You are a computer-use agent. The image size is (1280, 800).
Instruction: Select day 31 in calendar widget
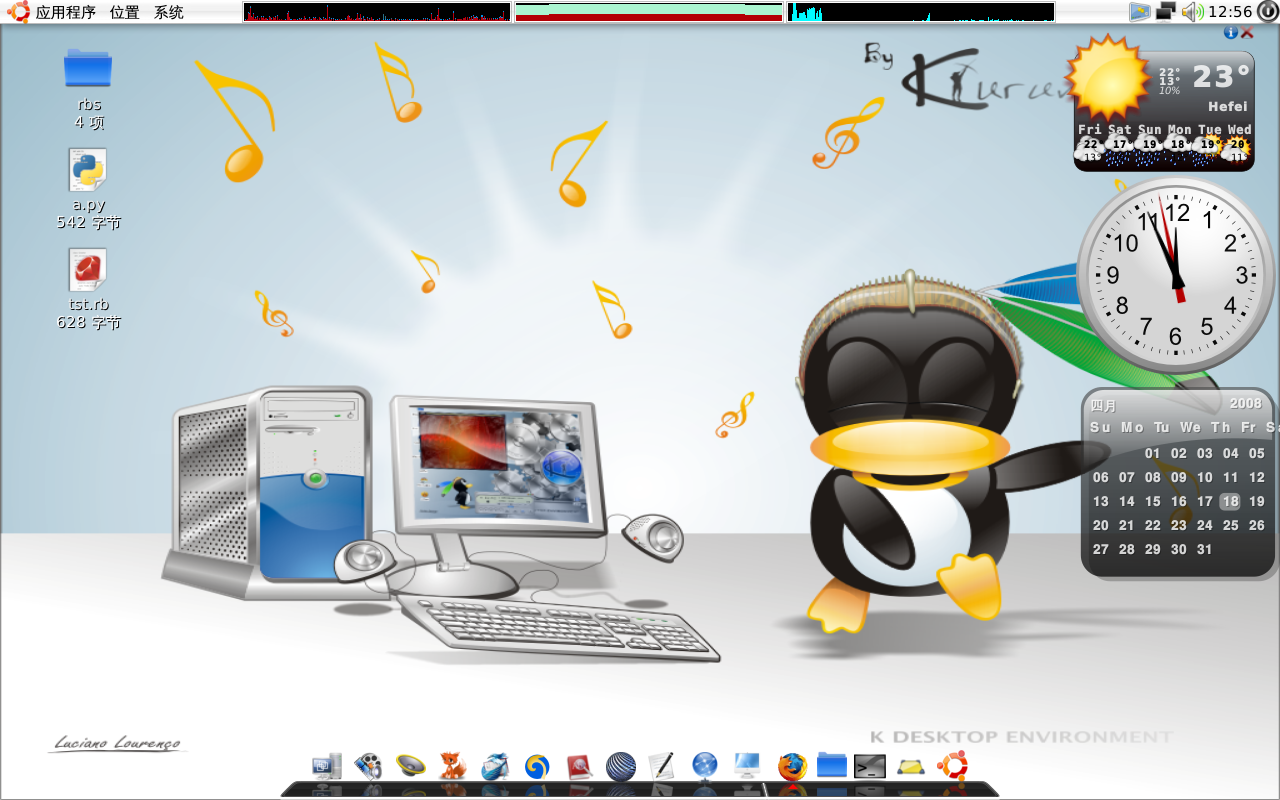[1204, 549]
